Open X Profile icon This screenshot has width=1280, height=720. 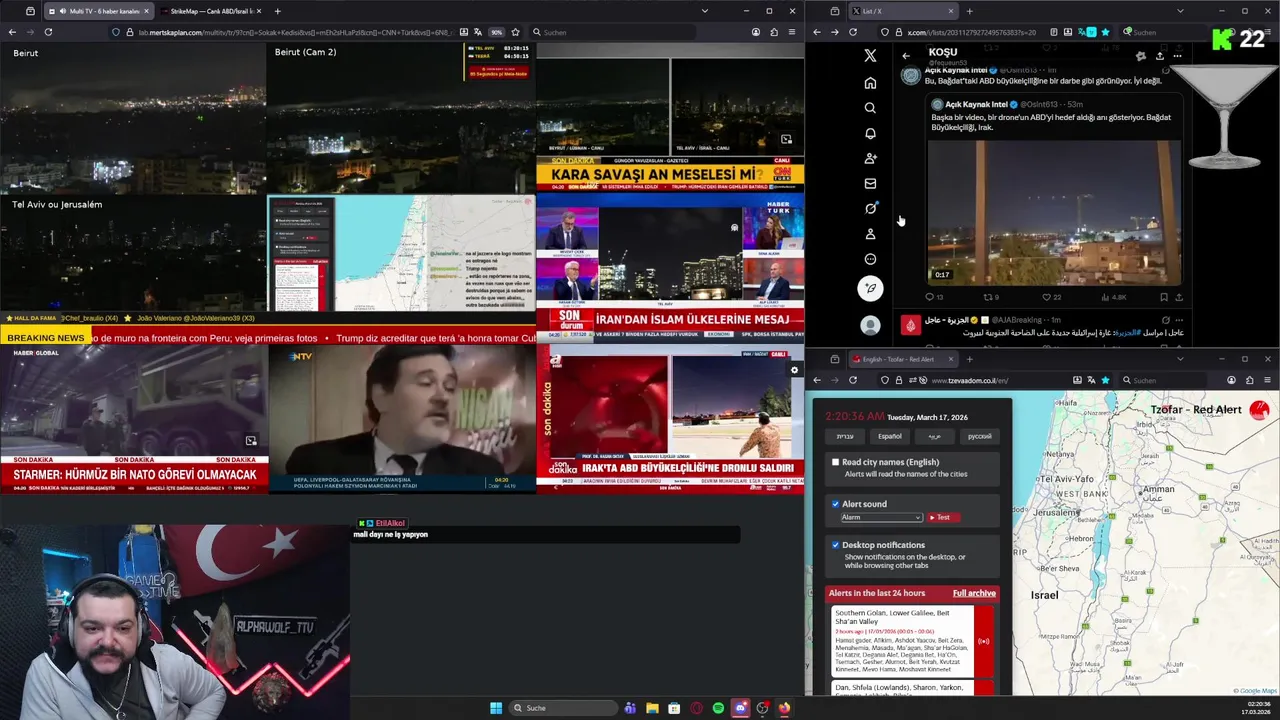[870, 234]
